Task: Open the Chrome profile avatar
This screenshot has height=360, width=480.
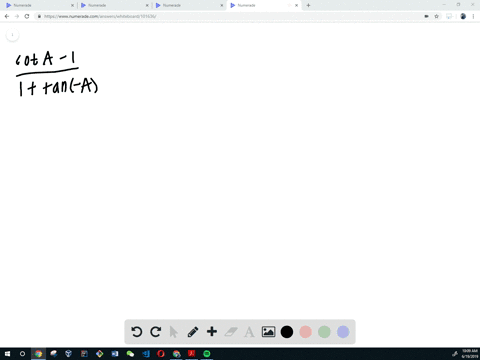Action: (463, 16)
